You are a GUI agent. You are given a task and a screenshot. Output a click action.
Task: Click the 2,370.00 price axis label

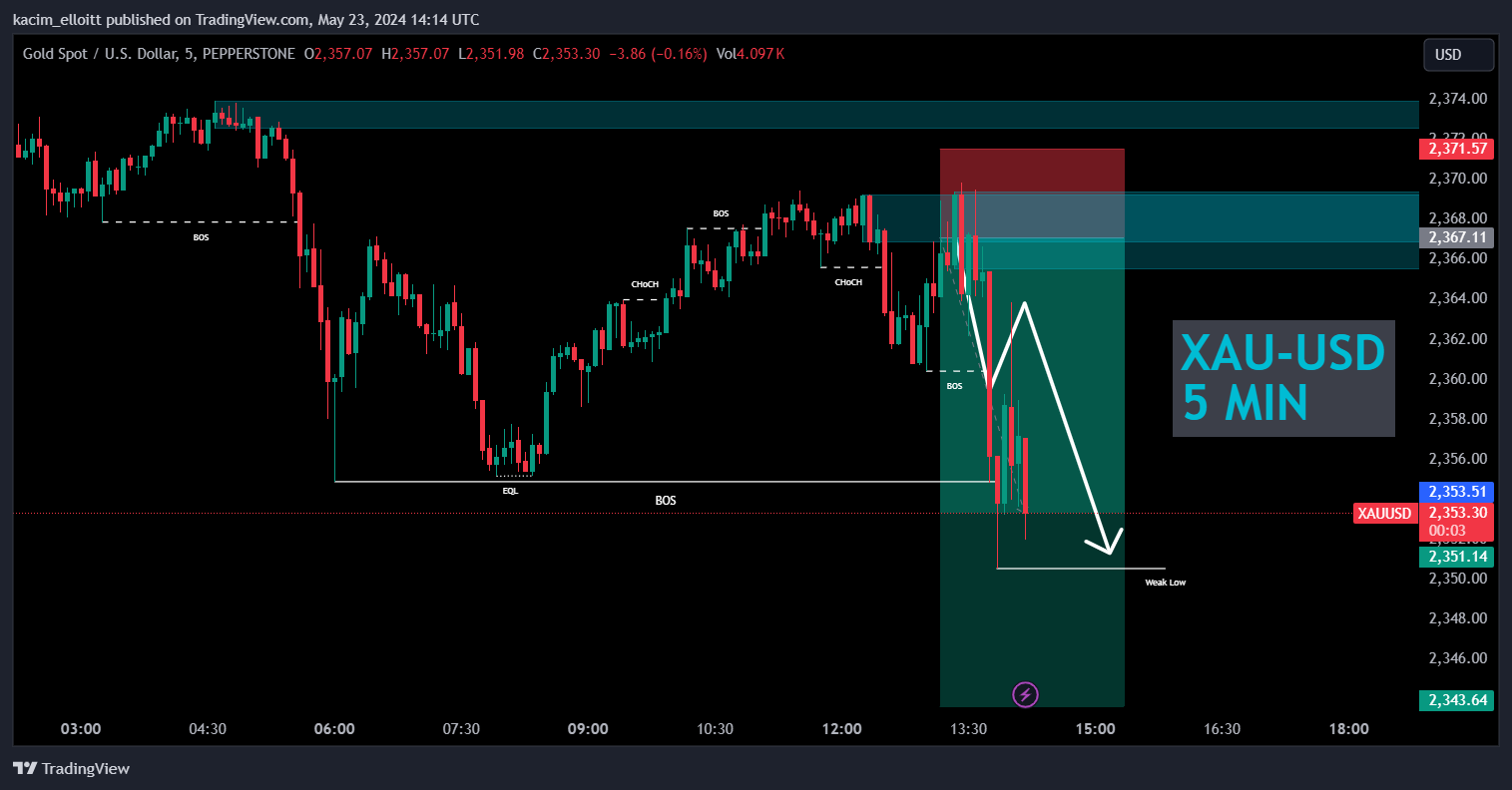click(x=1457, y=179)
